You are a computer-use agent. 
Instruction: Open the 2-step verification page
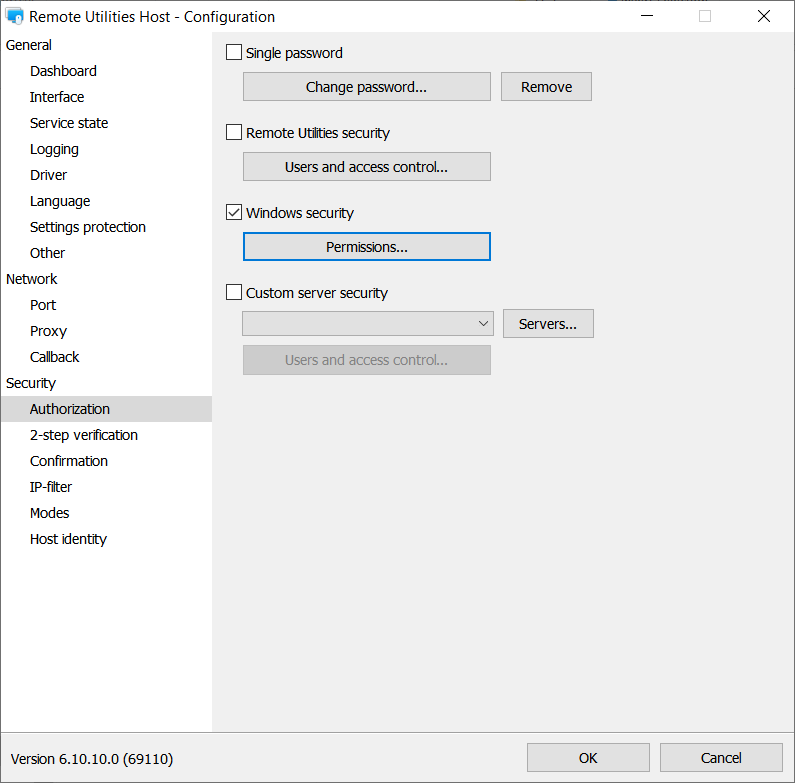84,435
